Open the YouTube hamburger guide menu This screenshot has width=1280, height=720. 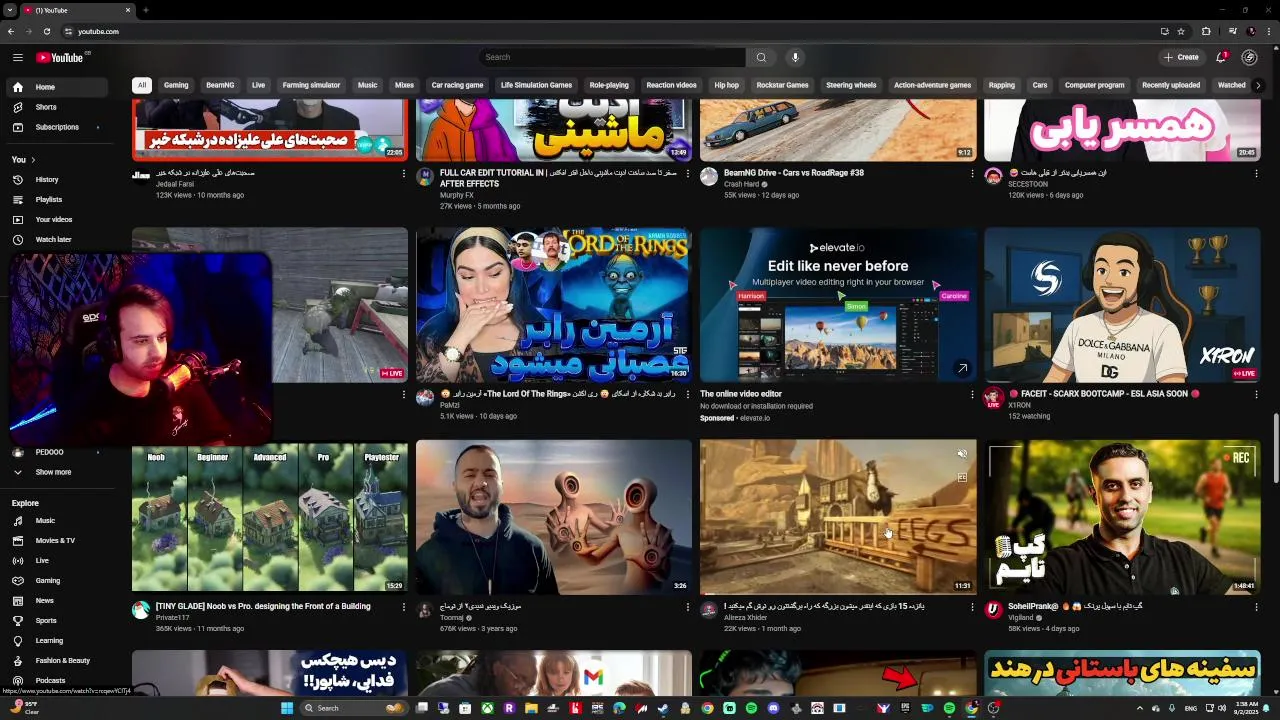pos(17,57)
